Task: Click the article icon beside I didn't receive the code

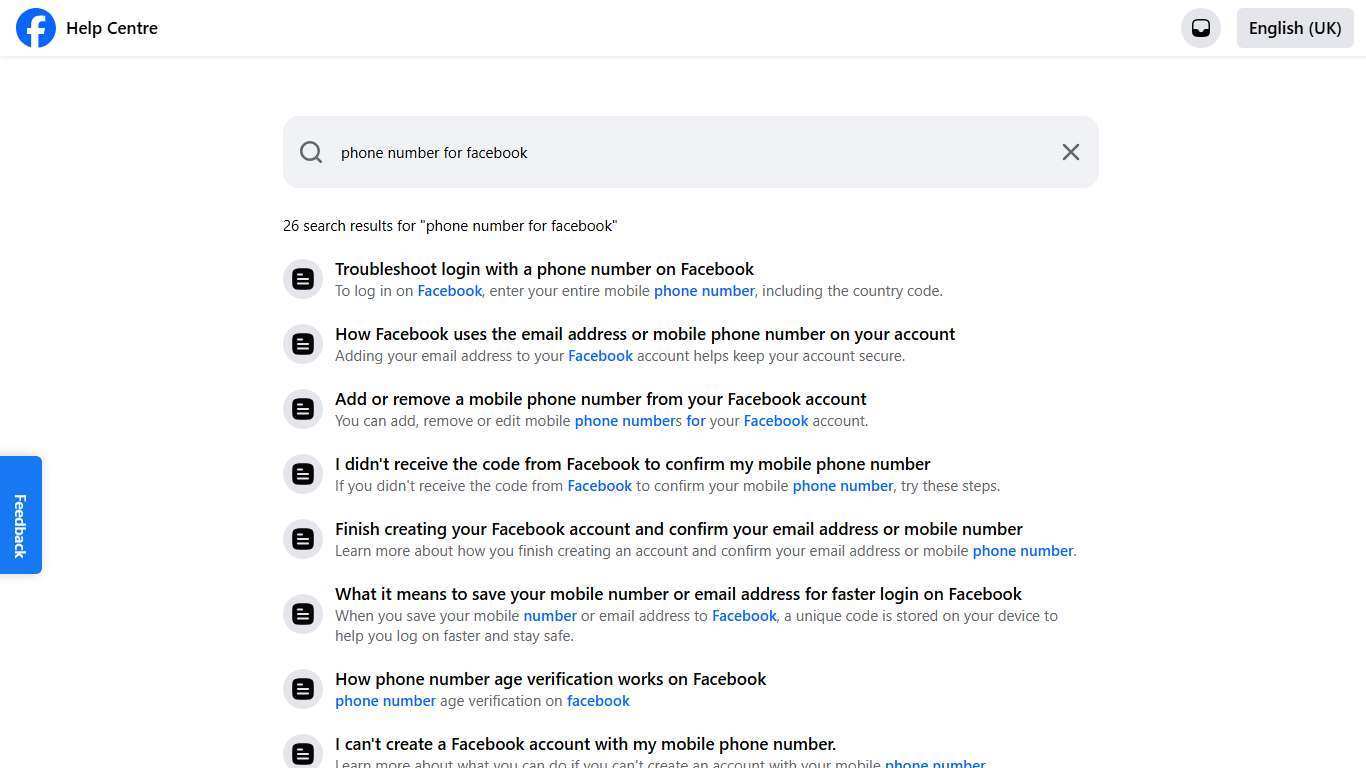Action: (303, 474)
